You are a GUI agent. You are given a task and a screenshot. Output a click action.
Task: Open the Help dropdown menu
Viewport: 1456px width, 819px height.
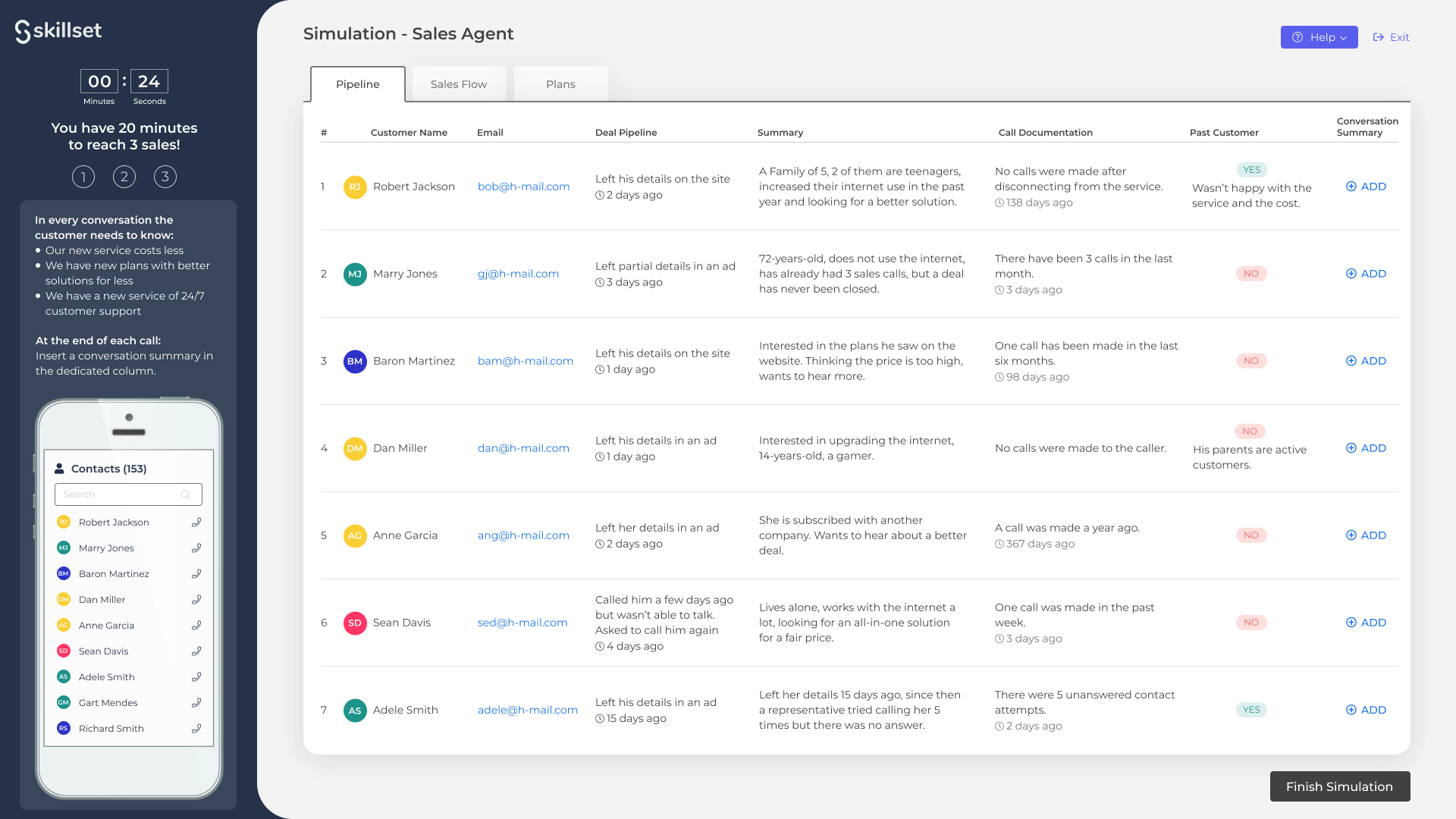tap(1319, 37)
